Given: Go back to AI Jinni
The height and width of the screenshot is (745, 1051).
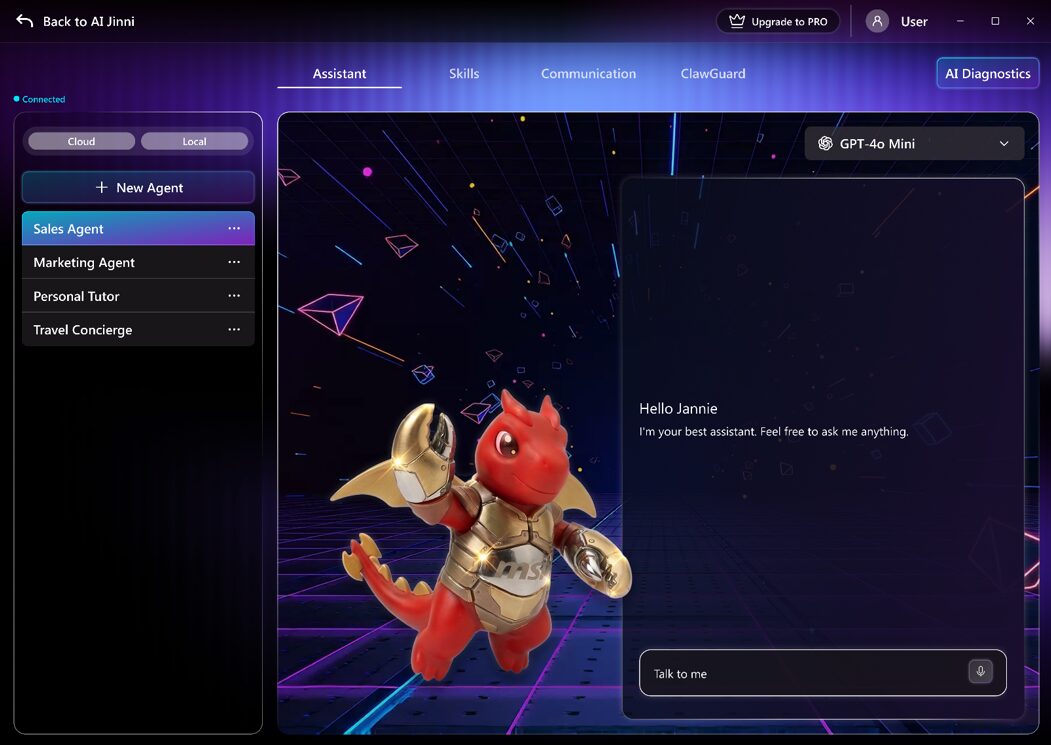Looking at the screenshot, I should 88,21.
